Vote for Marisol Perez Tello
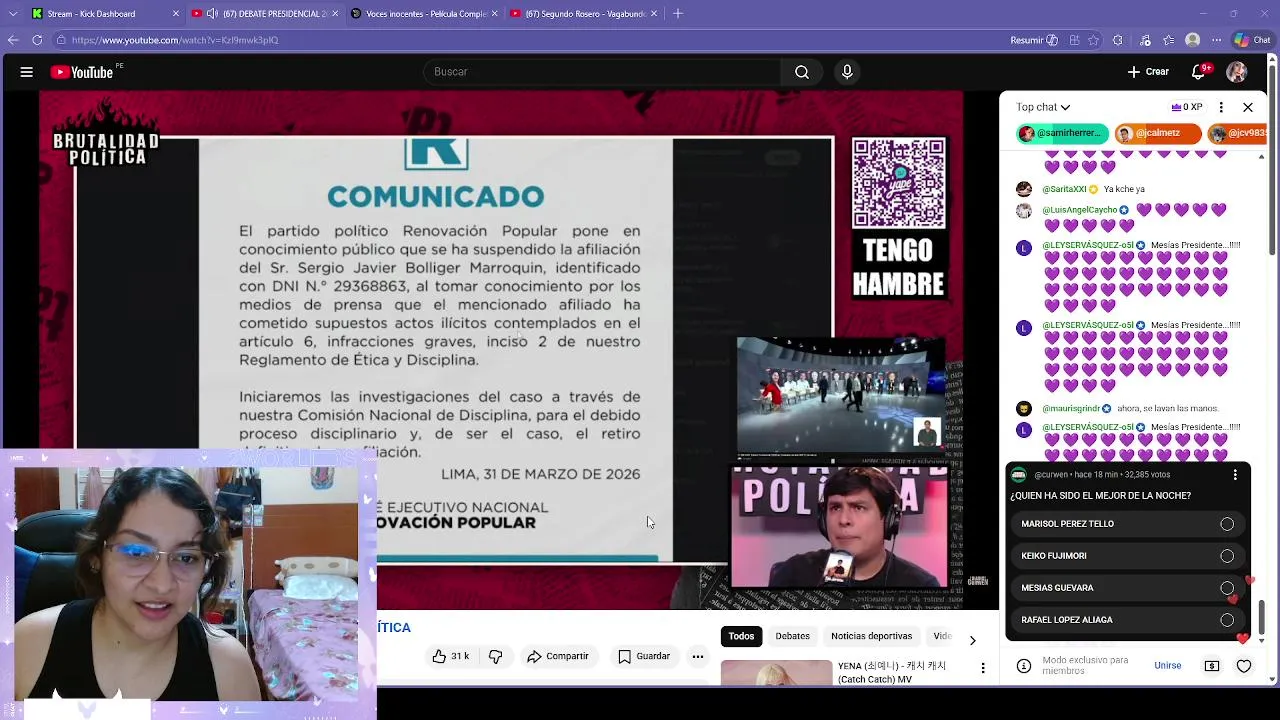 pos(1127,524)
